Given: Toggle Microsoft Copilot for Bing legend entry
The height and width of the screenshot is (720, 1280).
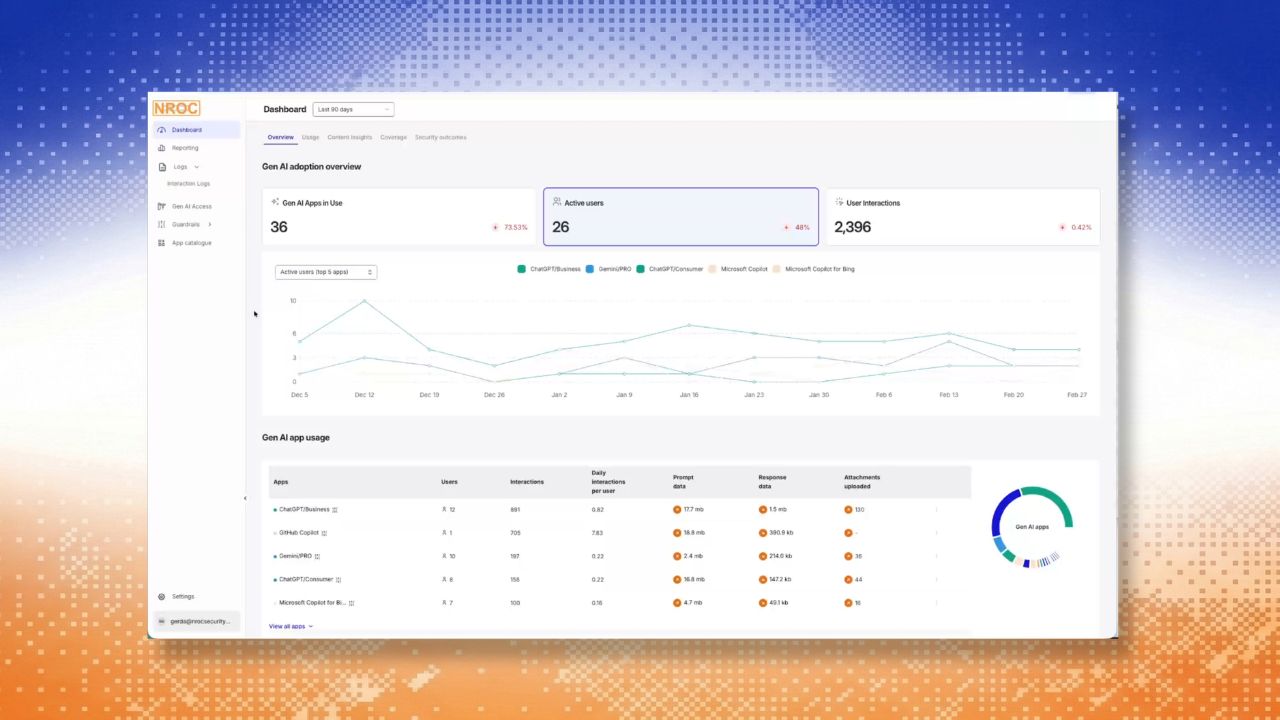Looking at the screenshot, I should [x=814, y=269].
